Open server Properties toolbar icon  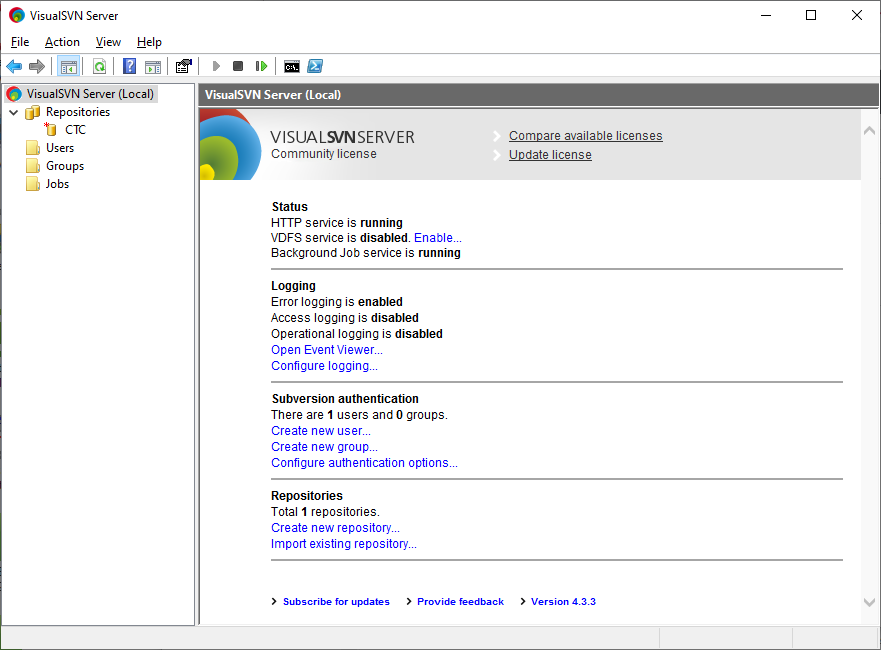[184, 66]
